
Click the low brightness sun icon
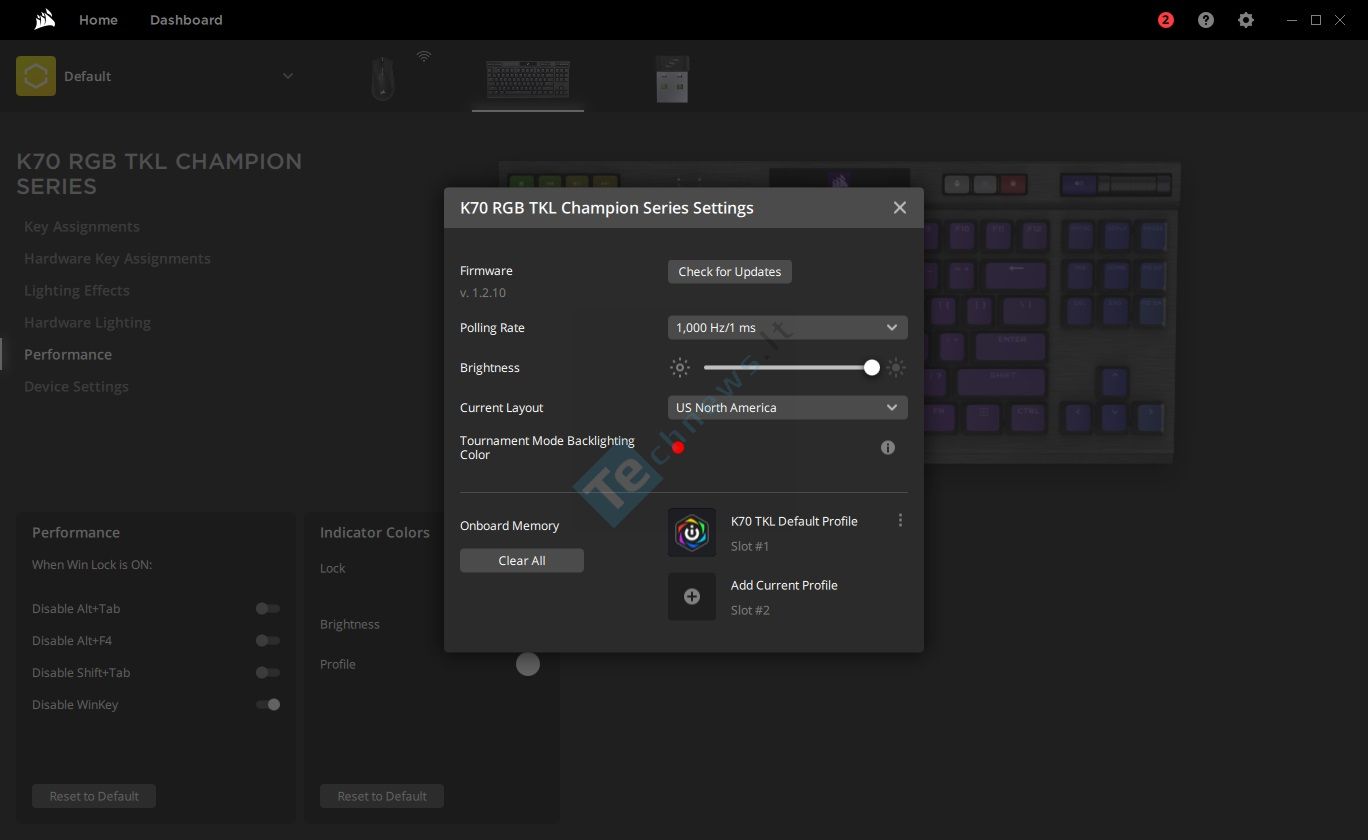tap(680, 368)
